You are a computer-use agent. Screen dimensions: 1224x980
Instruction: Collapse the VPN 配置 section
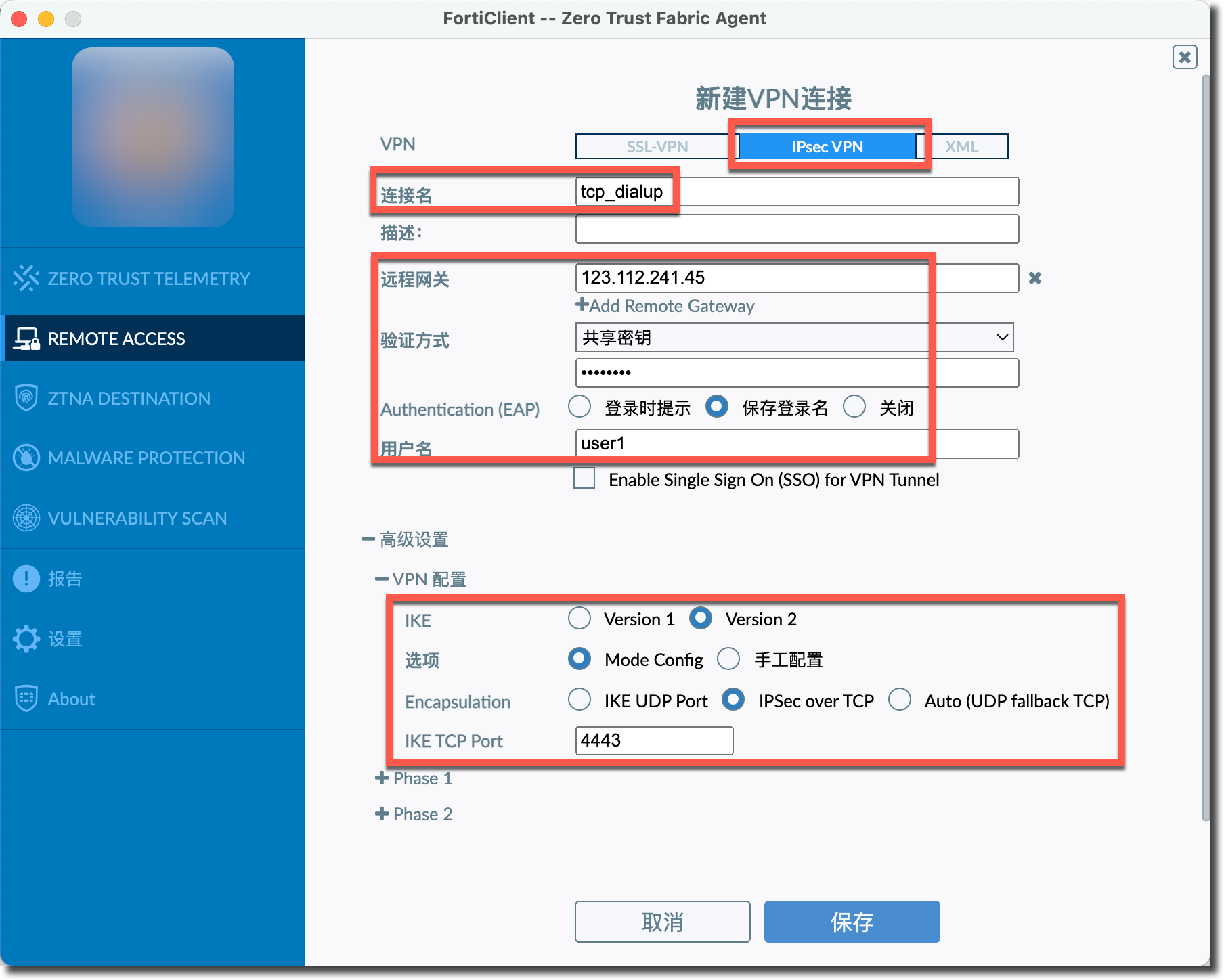(x=421, y=579)
